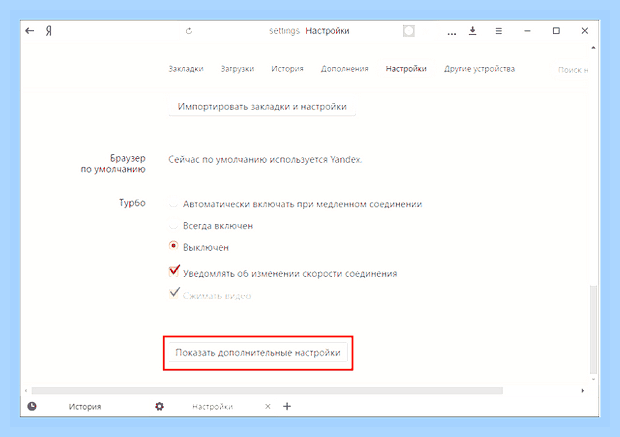The image size is (620, 437).
Task: Select the Выключен Turbo option
Action: [173, 246]
